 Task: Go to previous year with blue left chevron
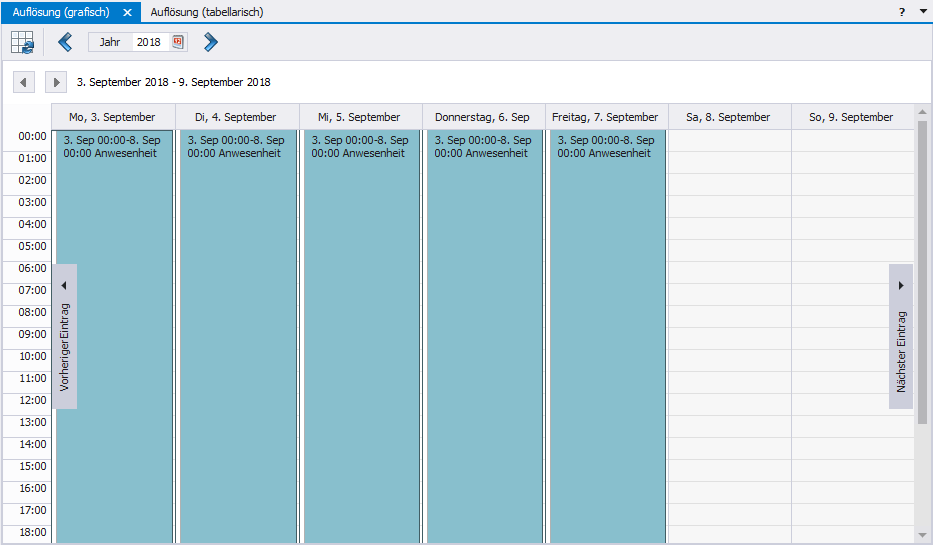tap(65, 42)
